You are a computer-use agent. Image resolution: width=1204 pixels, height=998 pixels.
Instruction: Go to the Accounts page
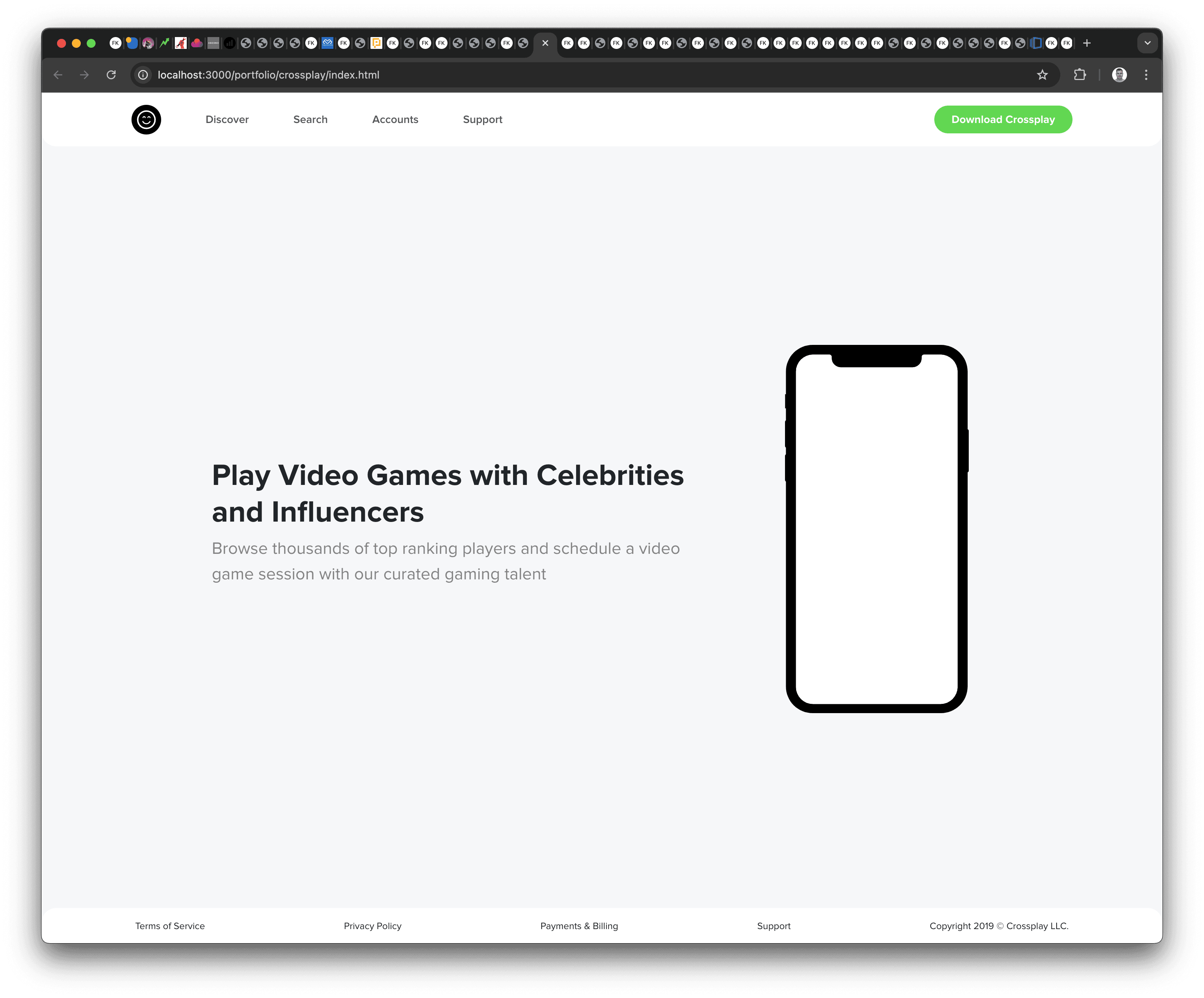click(x=395, y=120)
